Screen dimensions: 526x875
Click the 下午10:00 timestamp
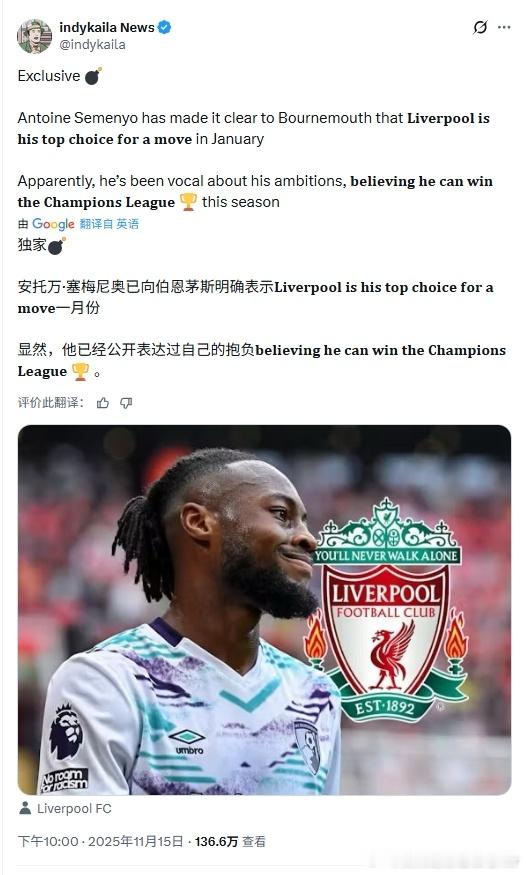coord(48,842)
